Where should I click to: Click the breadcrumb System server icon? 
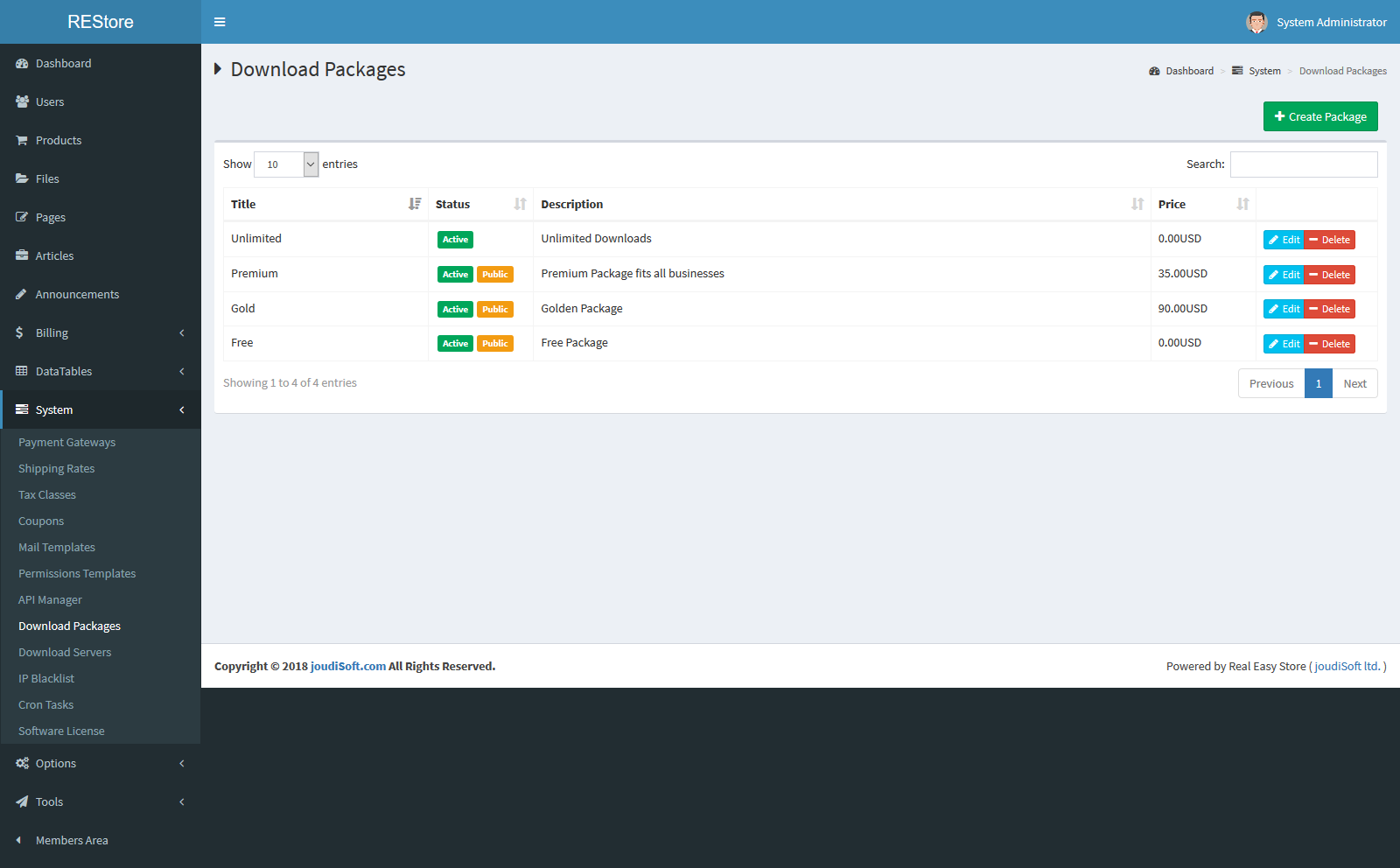[1237, 71]
